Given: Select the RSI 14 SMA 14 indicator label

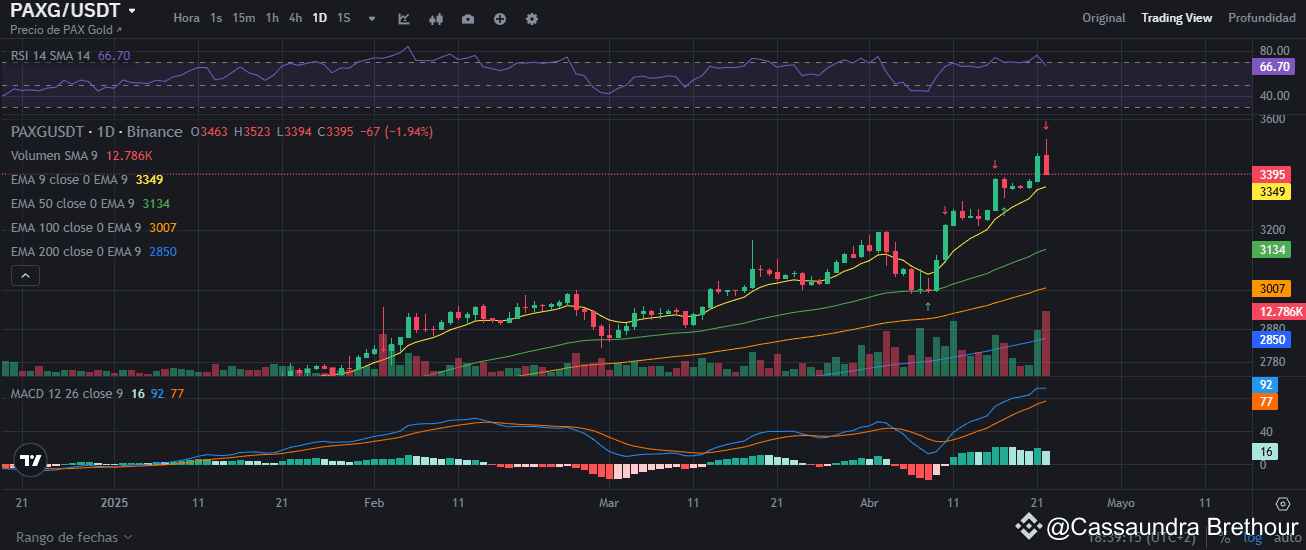Looking at the screenshot, I should click(51, 55).
